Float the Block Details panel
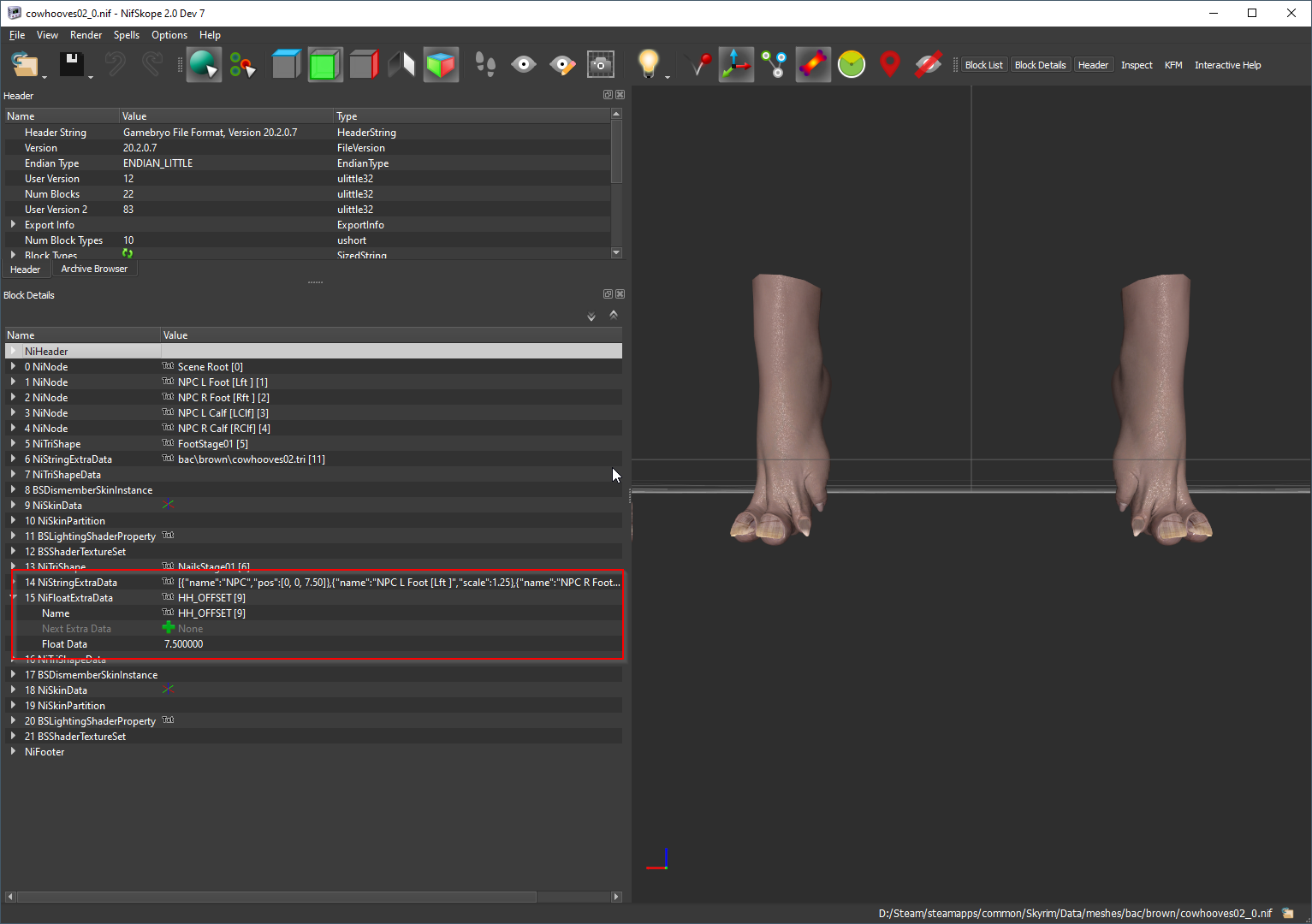Image resolution: width=1312 pixels, height=924 pixels. (x=608, y=293)
